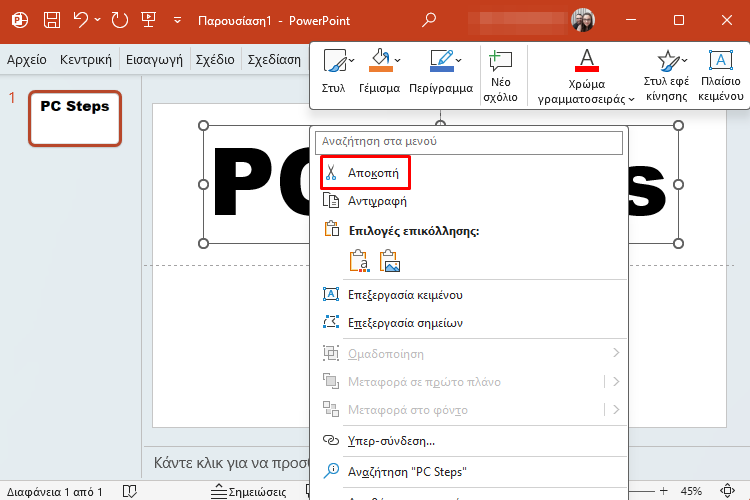Click the Undo arrow icon

point(81,20)
